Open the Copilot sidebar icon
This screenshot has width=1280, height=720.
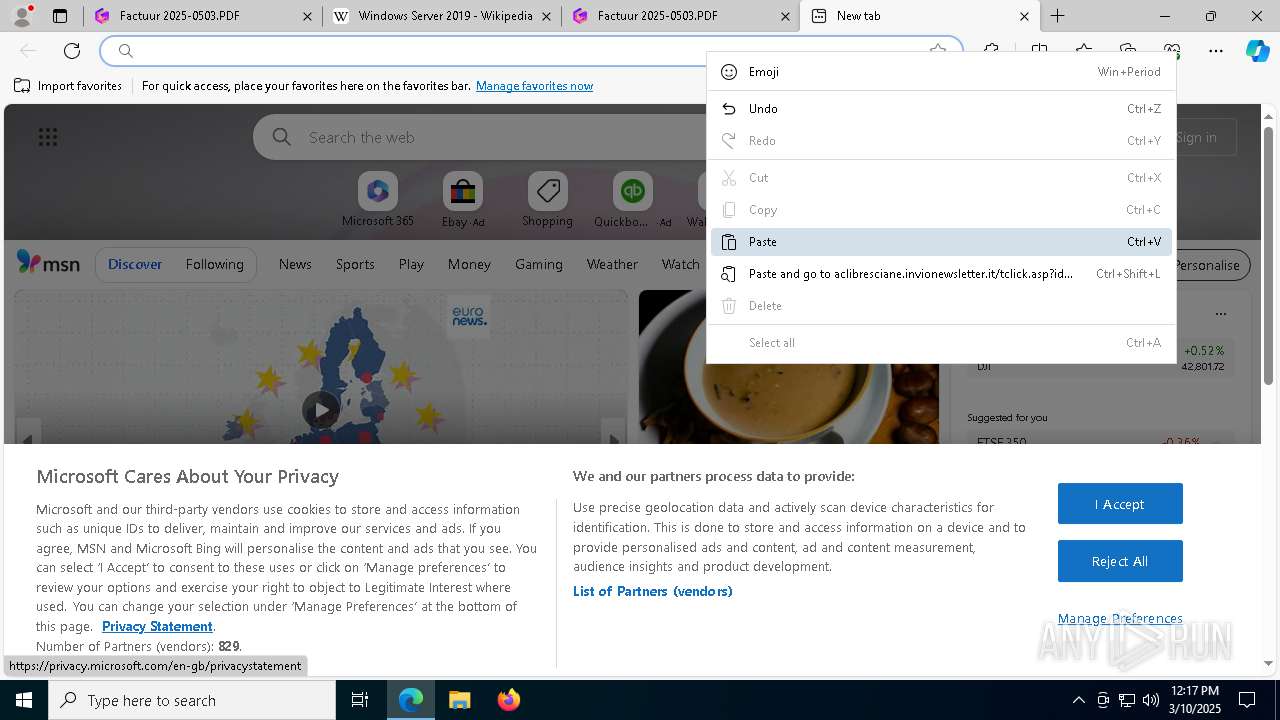click(x=1258, y=51)
